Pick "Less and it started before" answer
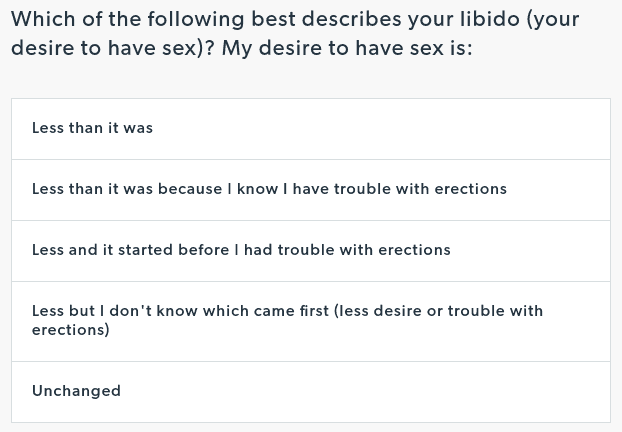The image size is (622, 432). (310, 251)
